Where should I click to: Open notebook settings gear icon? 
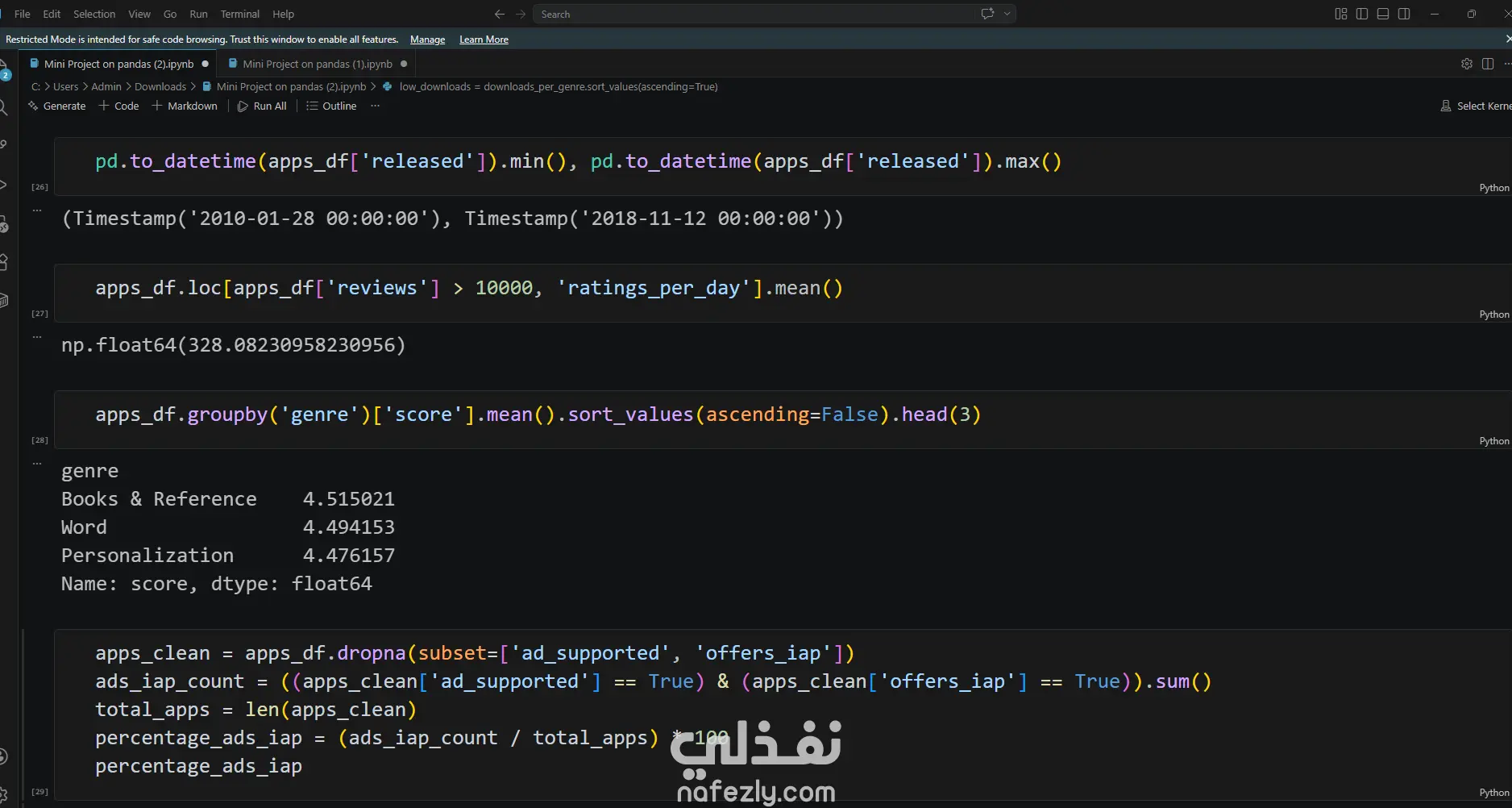(1467, 64)
